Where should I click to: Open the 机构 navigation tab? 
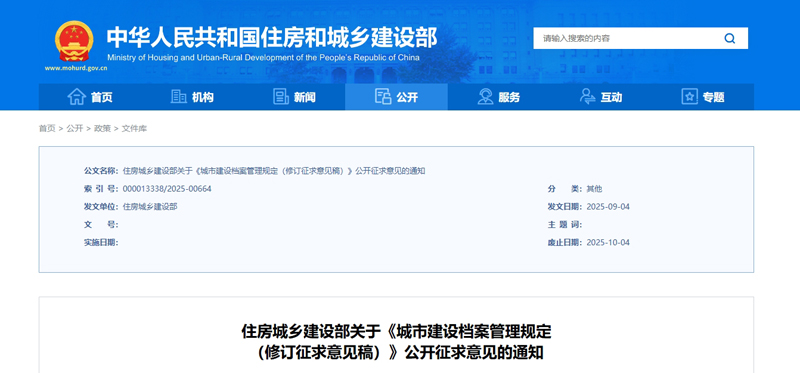192,97
